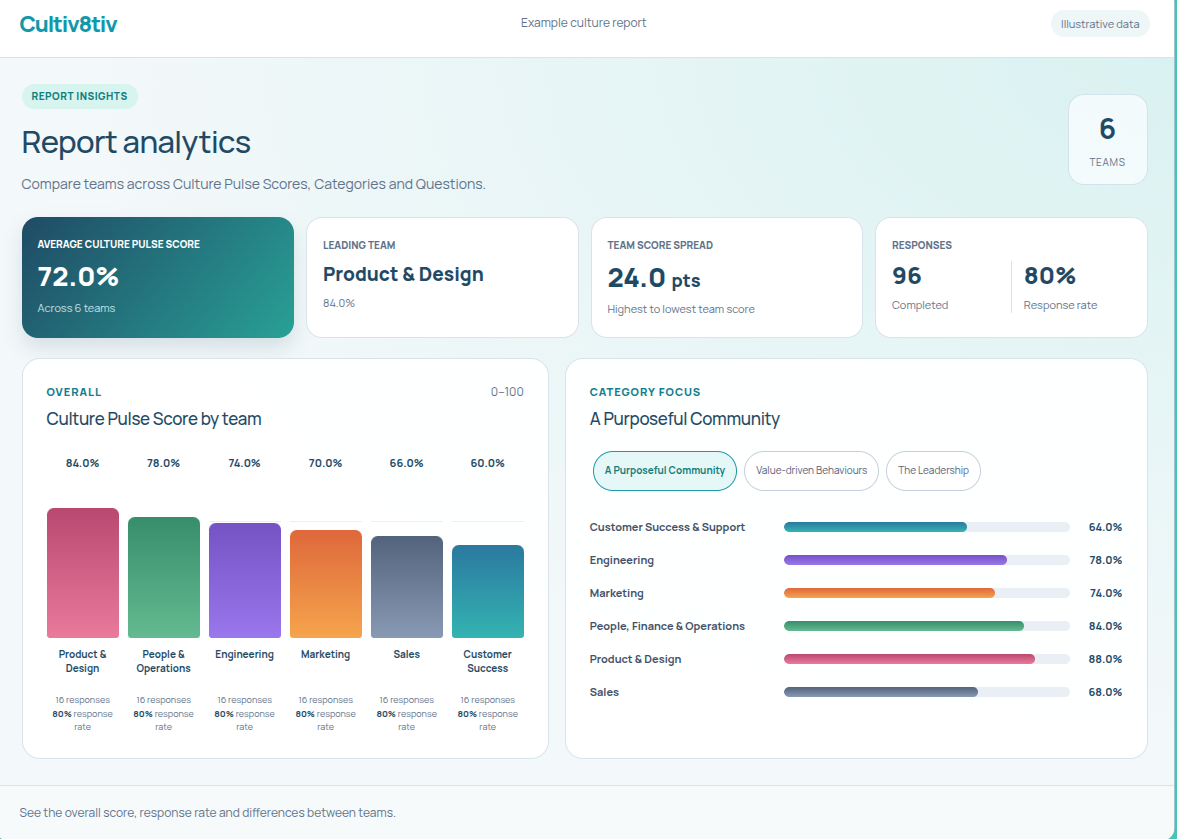
Task: Click the Team Score Spread card
Action: point(727,277)
